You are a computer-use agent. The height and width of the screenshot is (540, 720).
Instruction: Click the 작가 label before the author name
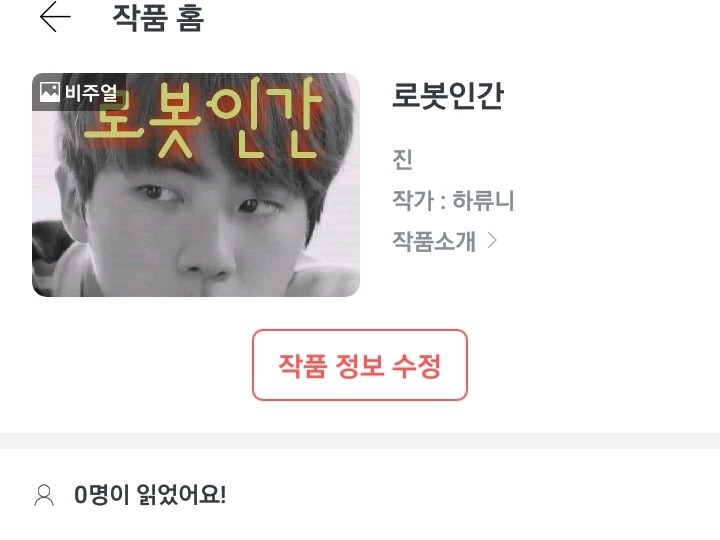pyautogui.click(x=413, y=200)
